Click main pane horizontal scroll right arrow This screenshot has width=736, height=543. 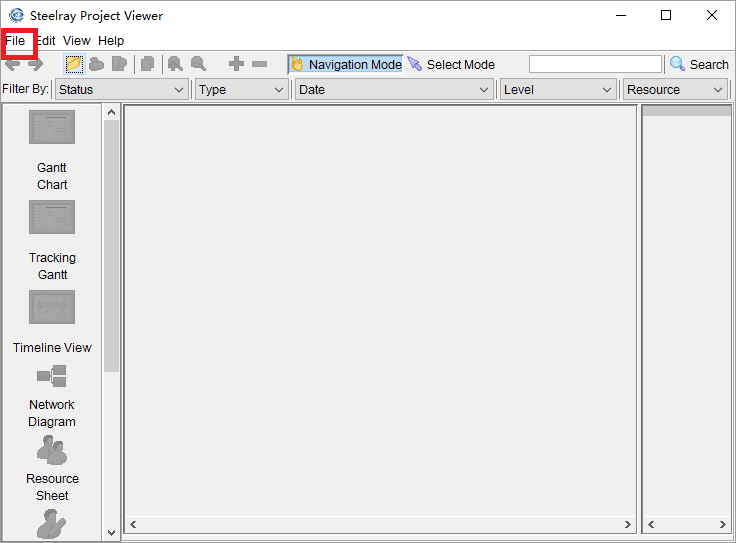[x=628, y=524]
